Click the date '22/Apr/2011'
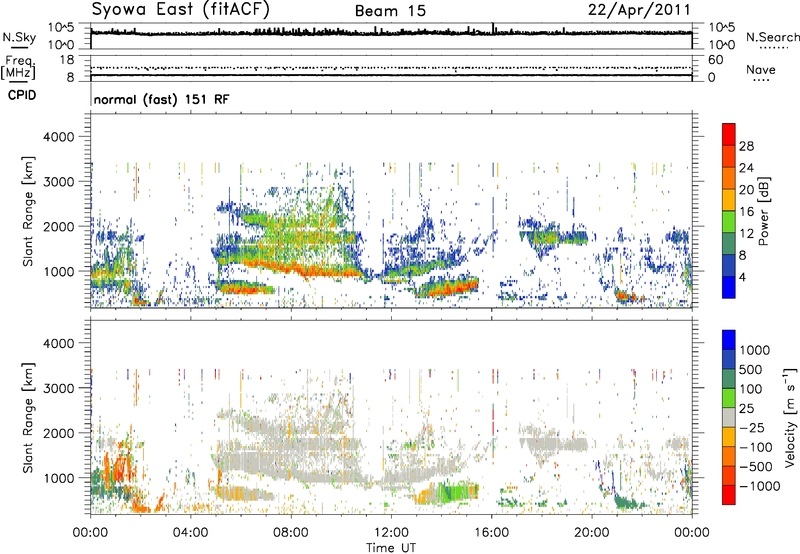This screenshot has width=800, height=554. click(639, 10)
